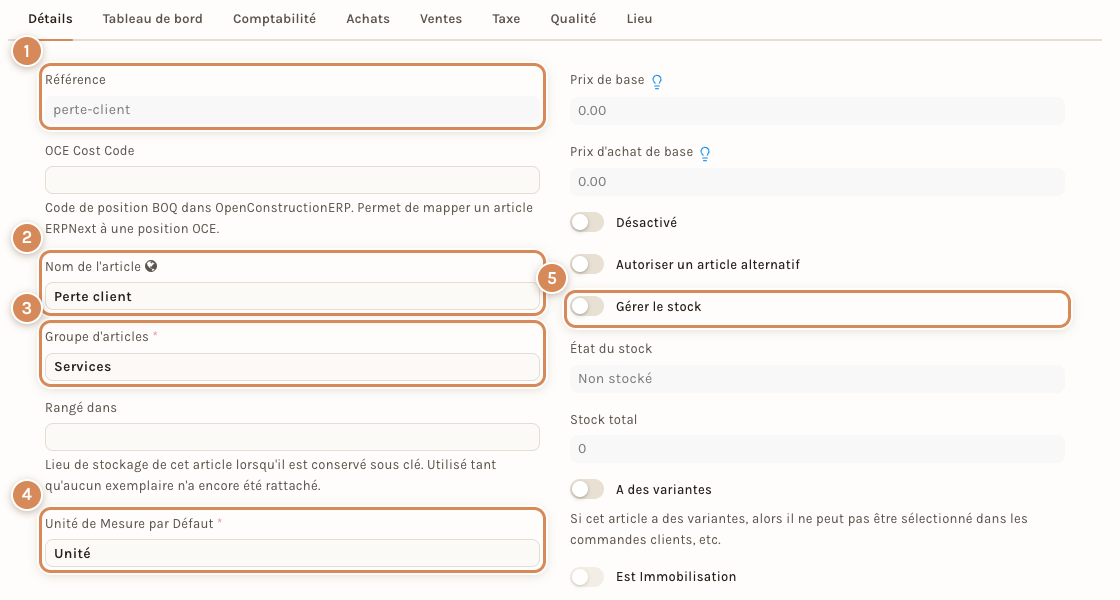1120x600 pixels.
Task: Click the Gérer le stock label text
Action: click(659, 306)
